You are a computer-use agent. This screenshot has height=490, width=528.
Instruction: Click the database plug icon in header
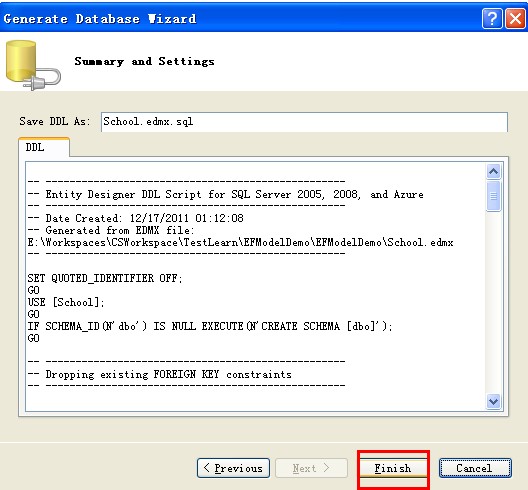(33, 65)
